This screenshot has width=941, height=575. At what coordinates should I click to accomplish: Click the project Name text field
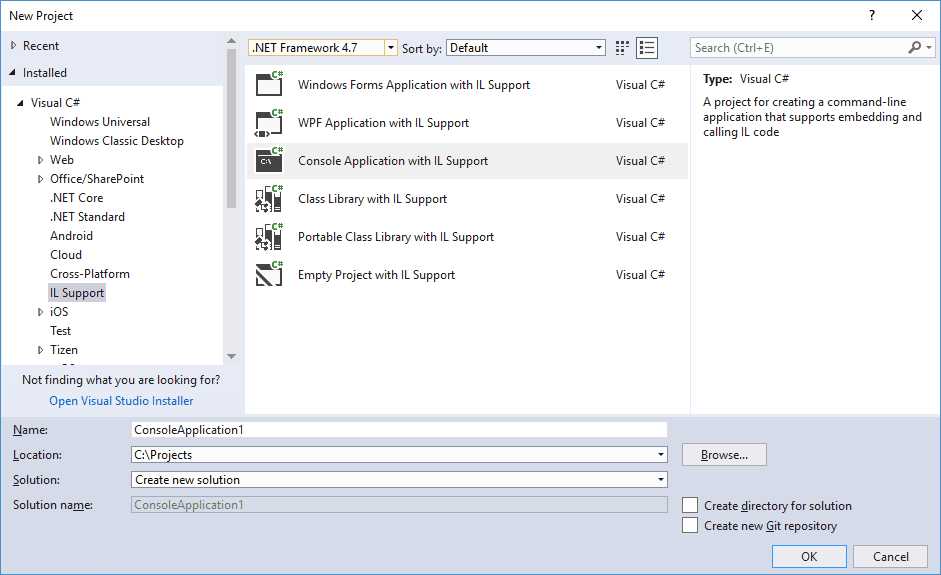tap(398, 430)
